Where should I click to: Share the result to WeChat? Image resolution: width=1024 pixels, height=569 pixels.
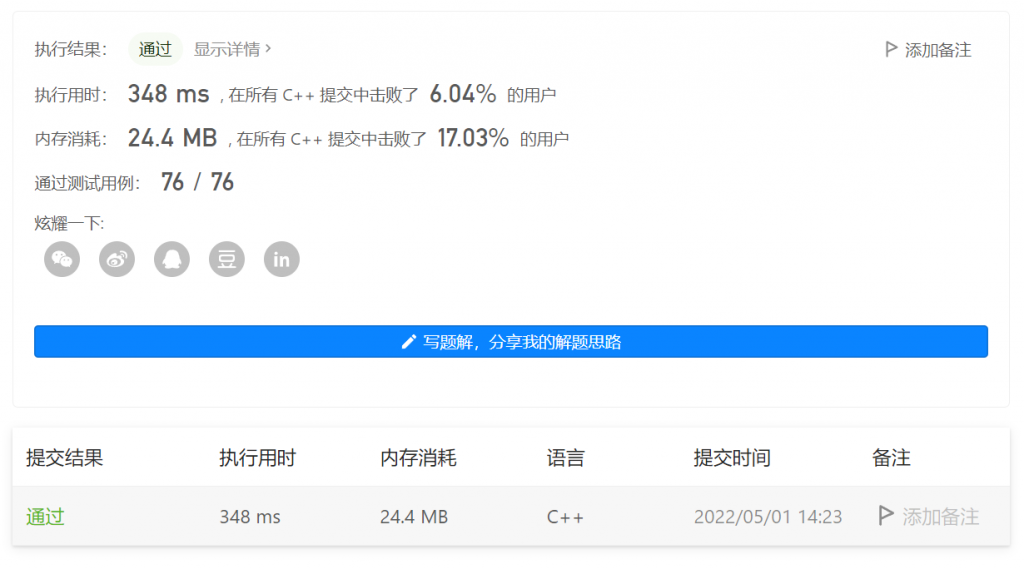click(x=62, y=260)
